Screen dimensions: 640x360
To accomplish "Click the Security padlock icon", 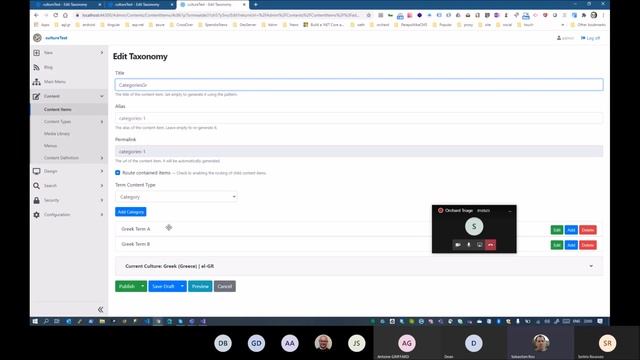I will pos(37,200).
